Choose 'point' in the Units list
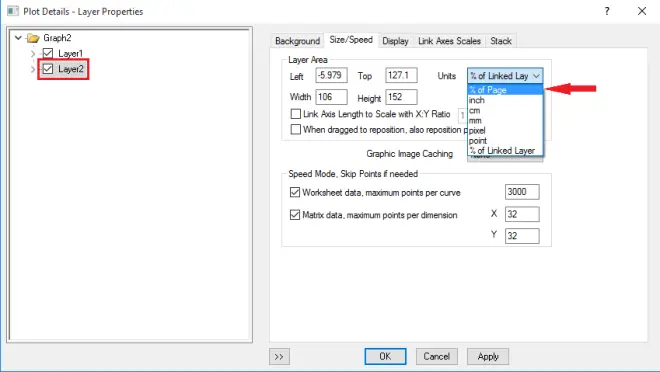 tap(505, 141)
